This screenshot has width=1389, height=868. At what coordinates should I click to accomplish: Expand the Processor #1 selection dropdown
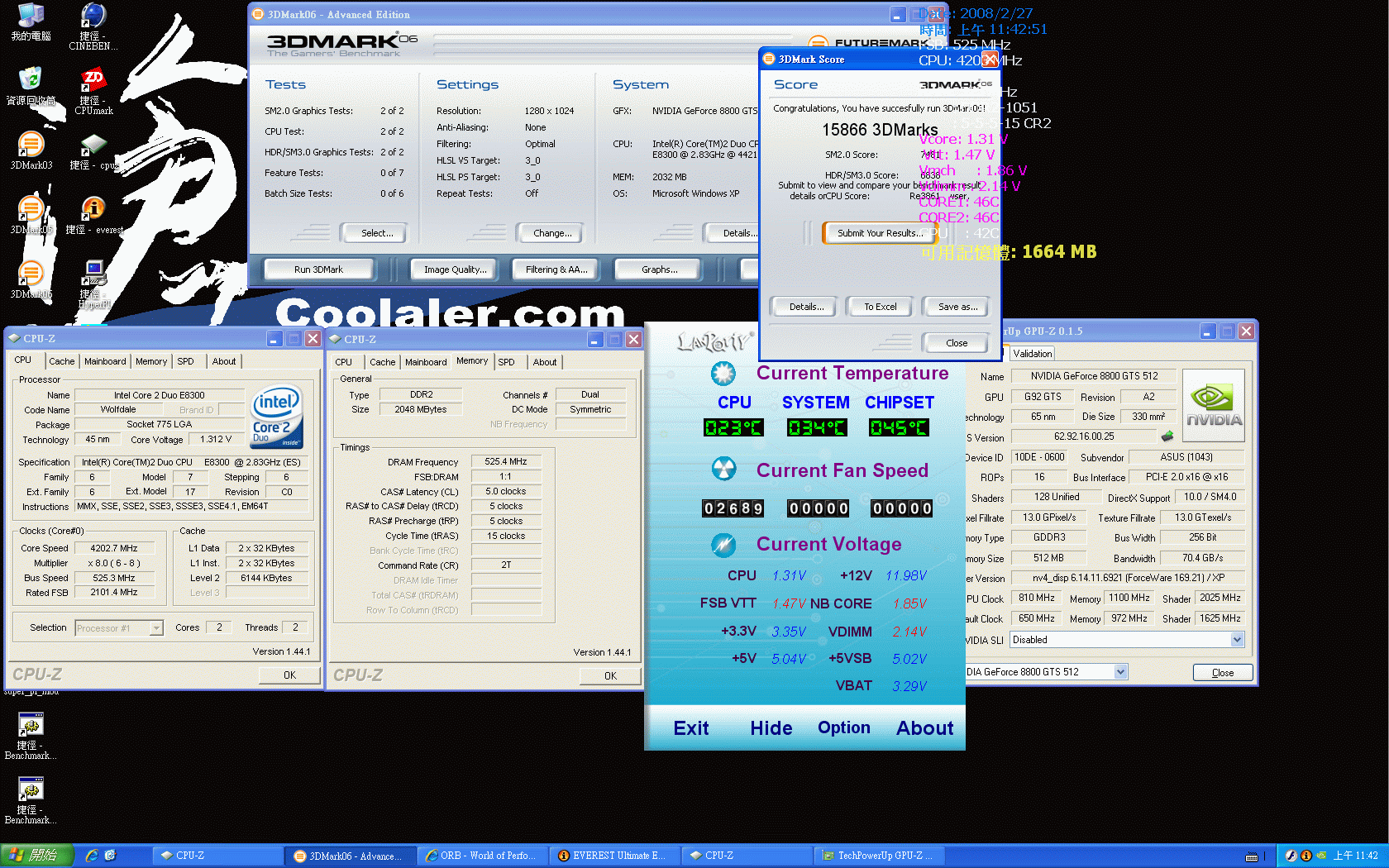click(156, 628)
